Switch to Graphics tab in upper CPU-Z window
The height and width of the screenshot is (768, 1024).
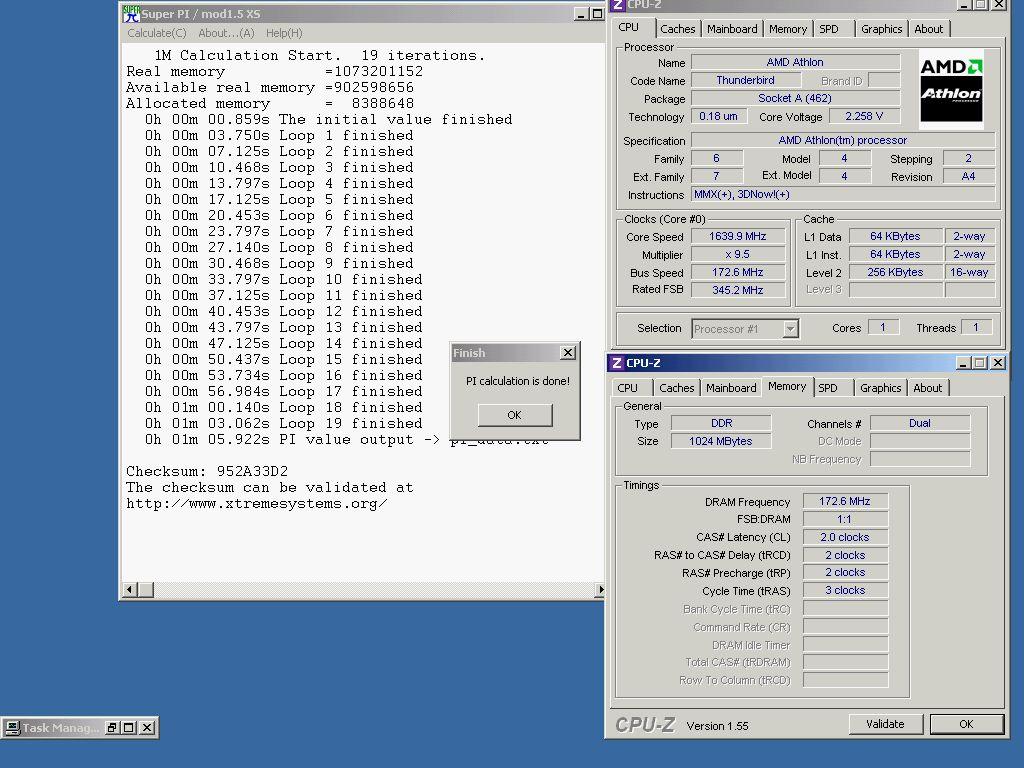(881, 29)
